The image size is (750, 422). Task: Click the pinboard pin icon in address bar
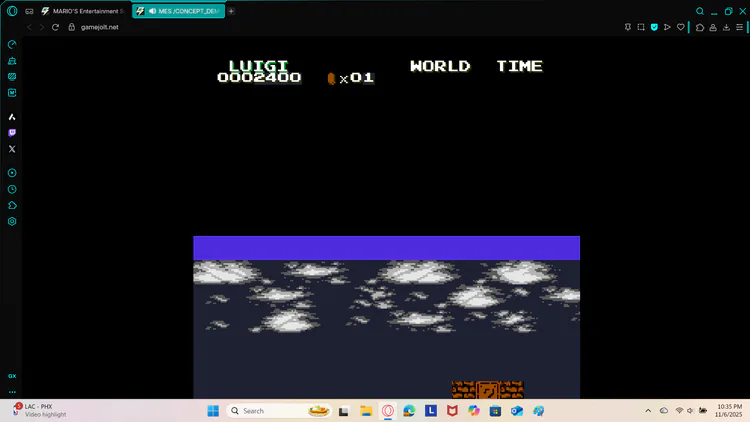tap(628, 27)
